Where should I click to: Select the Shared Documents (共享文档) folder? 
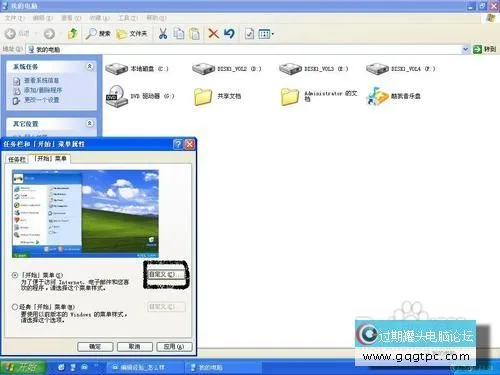point(217,96)
